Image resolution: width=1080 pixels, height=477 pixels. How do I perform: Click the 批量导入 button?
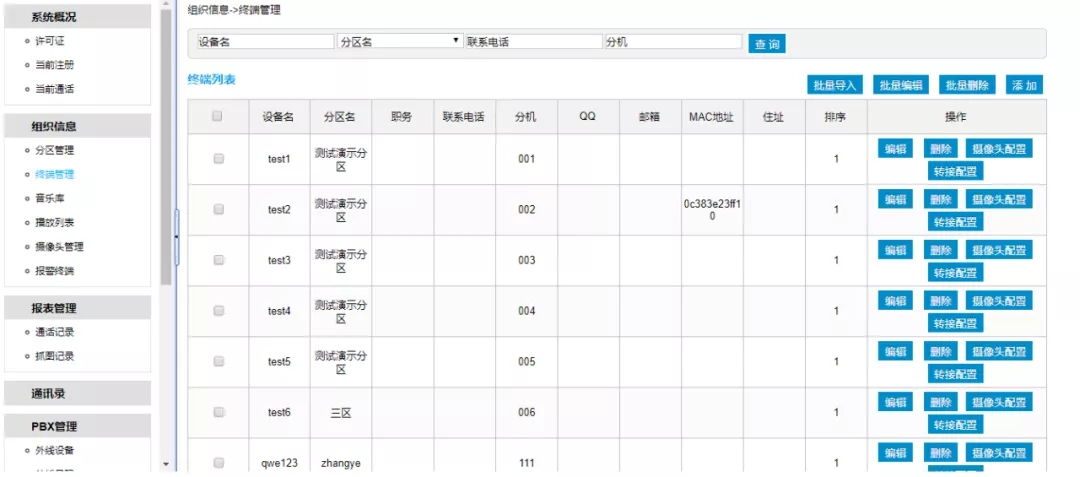(x=834, y=85)
